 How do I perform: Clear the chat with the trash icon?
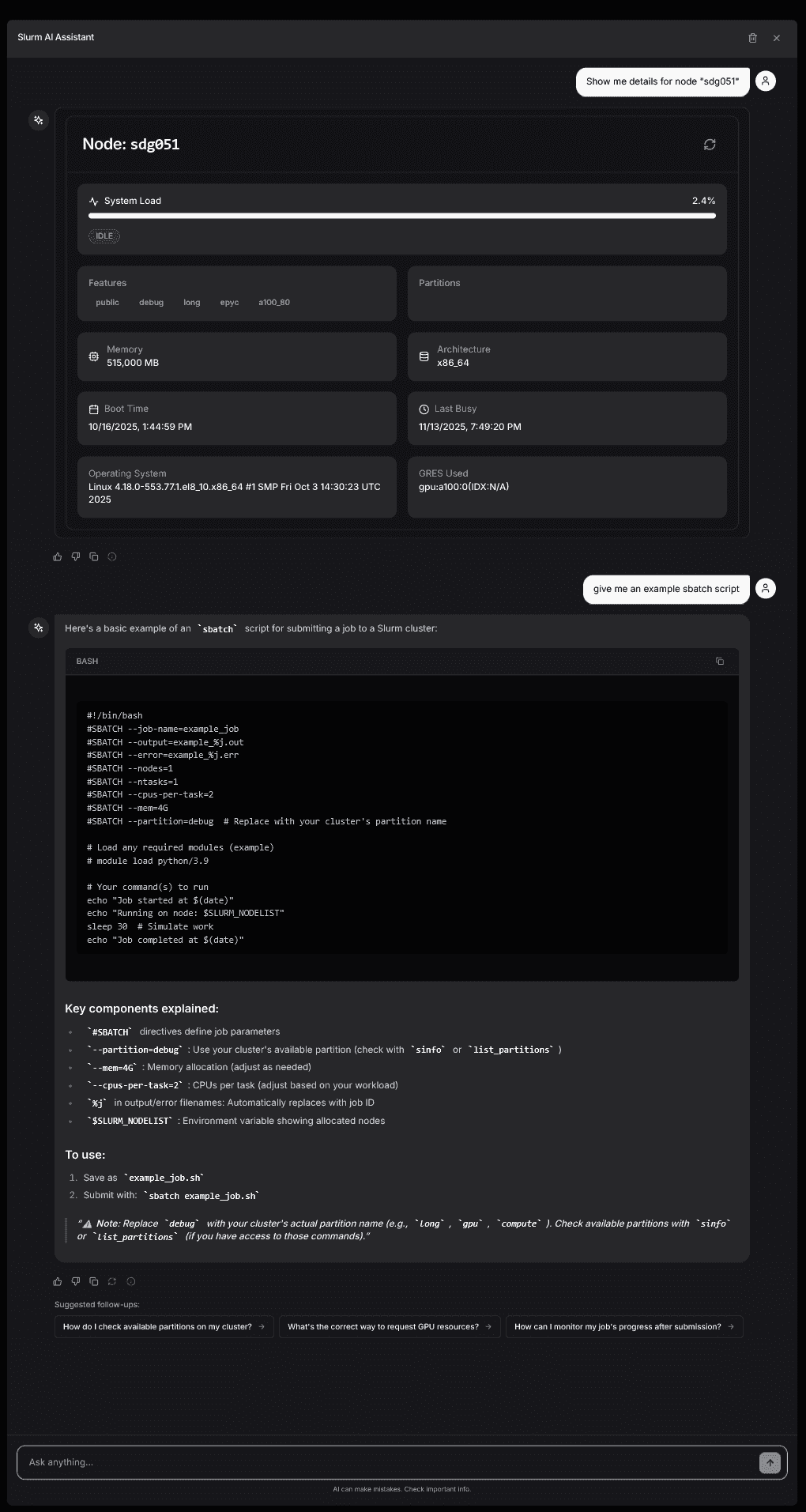pyautogui.click(x=752, y=38)
